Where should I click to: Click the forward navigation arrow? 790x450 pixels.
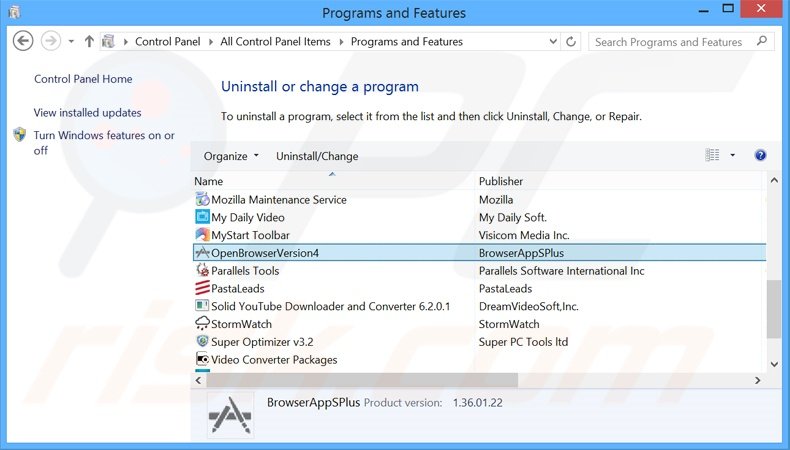click(x=50, y=41)
